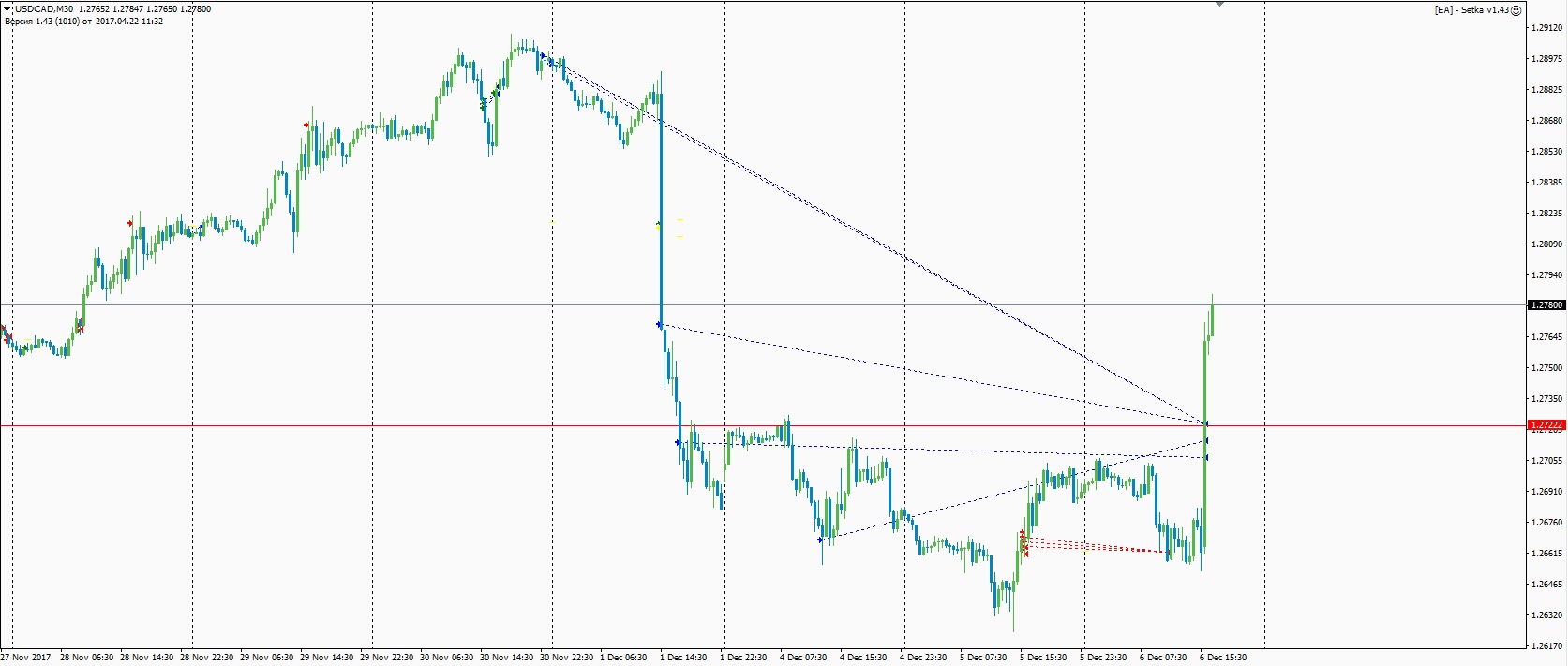
Task: Click the 1.28975 price axis label
Action: (1546, 59)
